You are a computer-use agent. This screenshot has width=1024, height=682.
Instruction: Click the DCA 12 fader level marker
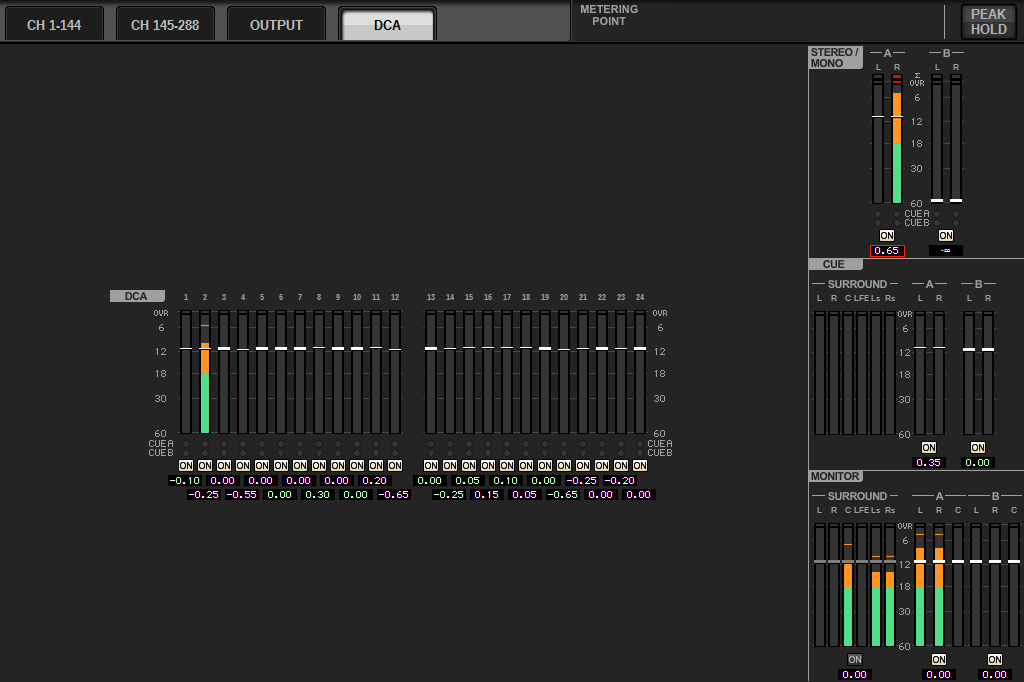[x=395, y=349]
